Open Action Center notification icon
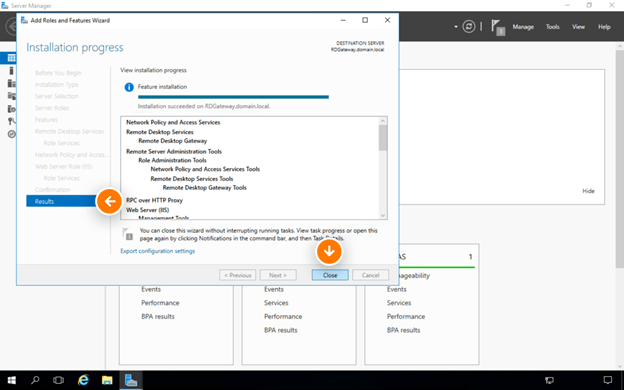 [608, 380]
